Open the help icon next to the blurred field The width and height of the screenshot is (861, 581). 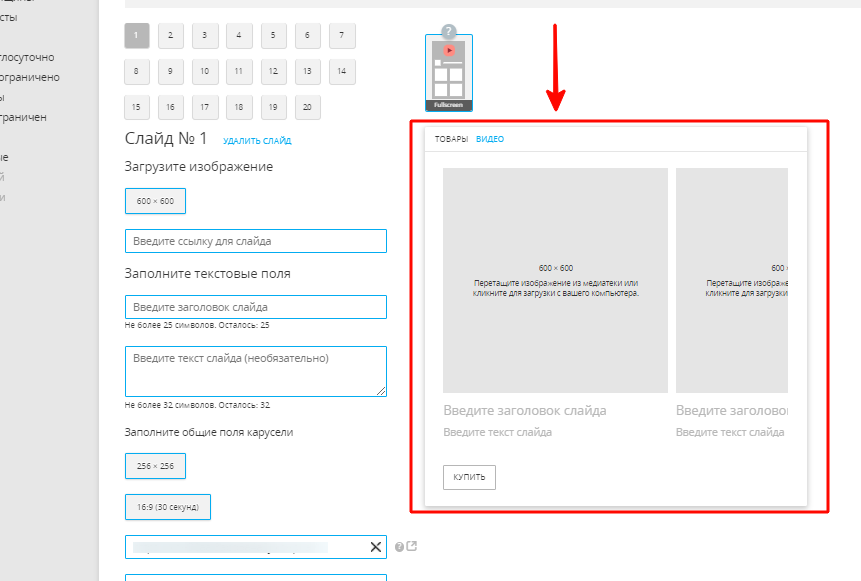click(399, 547)
